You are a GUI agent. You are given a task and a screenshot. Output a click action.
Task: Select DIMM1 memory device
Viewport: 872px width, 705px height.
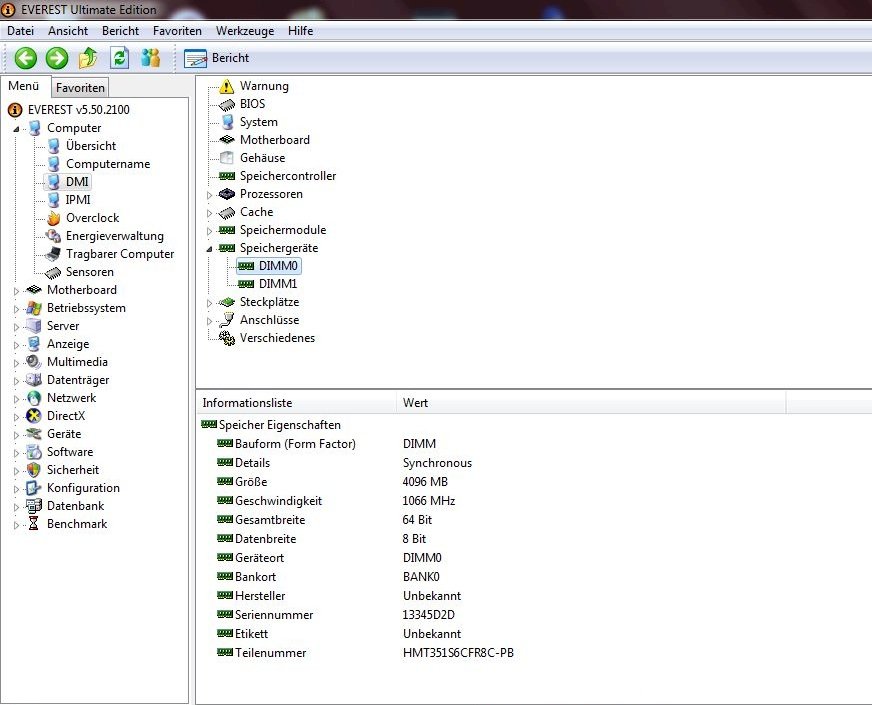point(277,284)
